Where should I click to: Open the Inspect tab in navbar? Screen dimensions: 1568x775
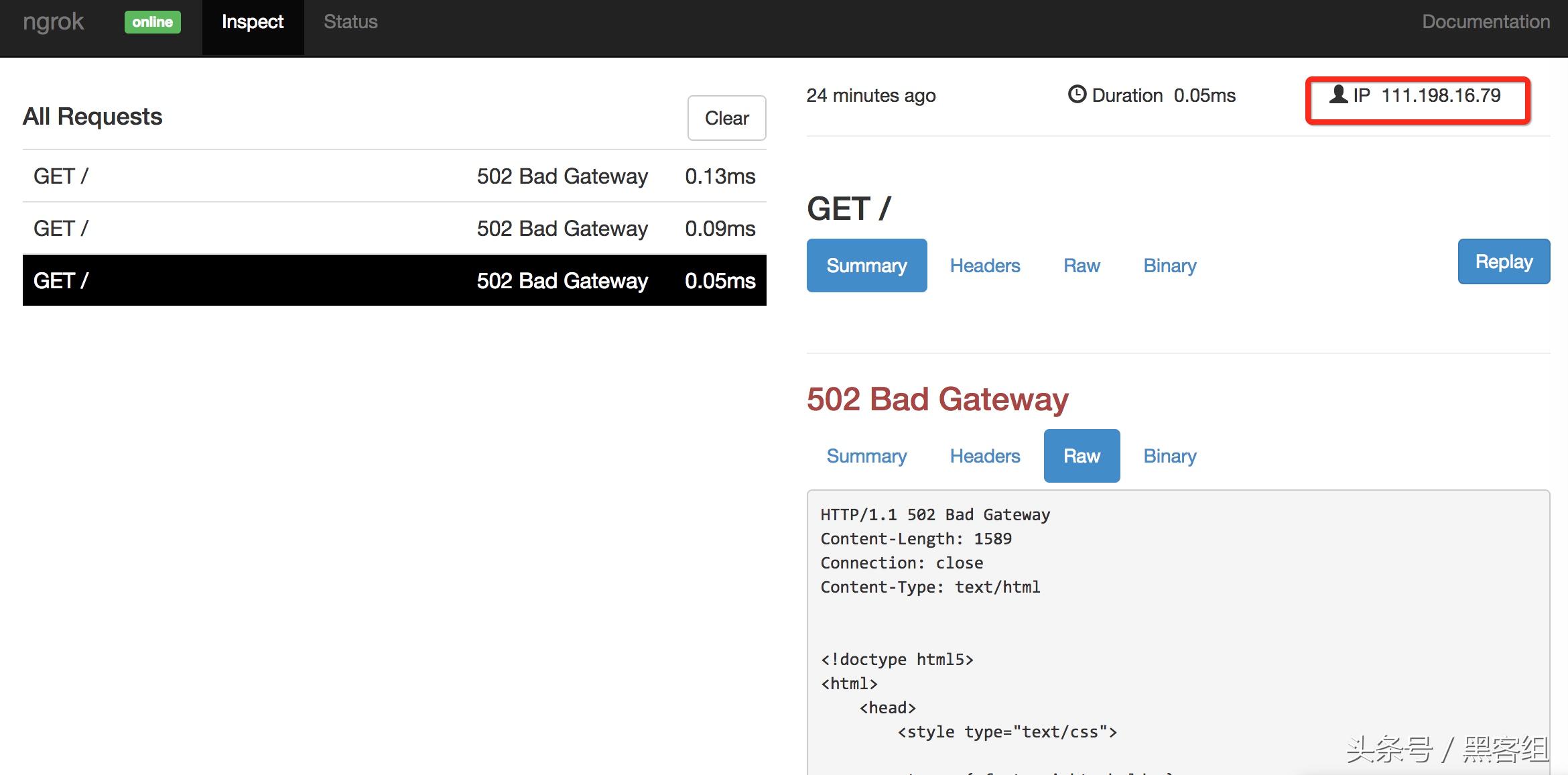pyautogui.click(x=253, y=22)
